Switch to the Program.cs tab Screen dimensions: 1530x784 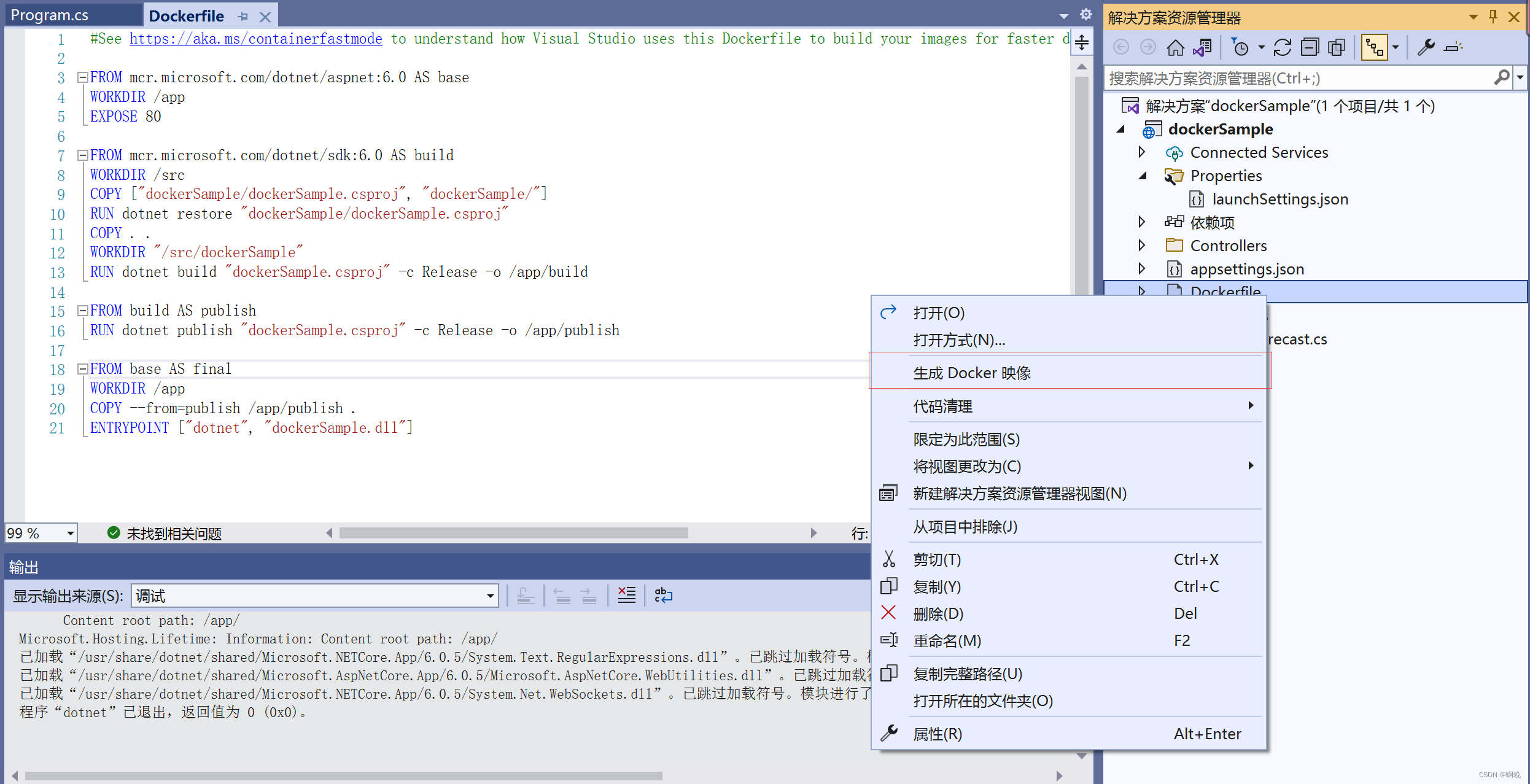click(x=50, y=15)
